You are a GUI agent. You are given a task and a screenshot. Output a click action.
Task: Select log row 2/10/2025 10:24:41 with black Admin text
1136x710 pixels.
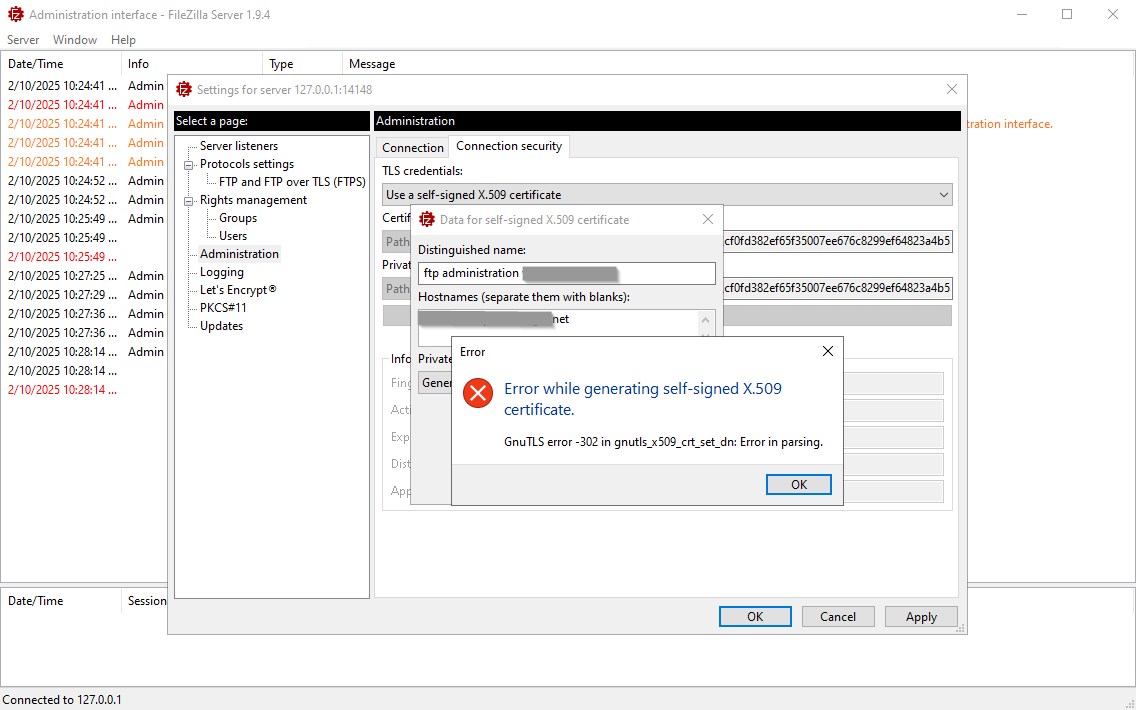pos(85,85)
